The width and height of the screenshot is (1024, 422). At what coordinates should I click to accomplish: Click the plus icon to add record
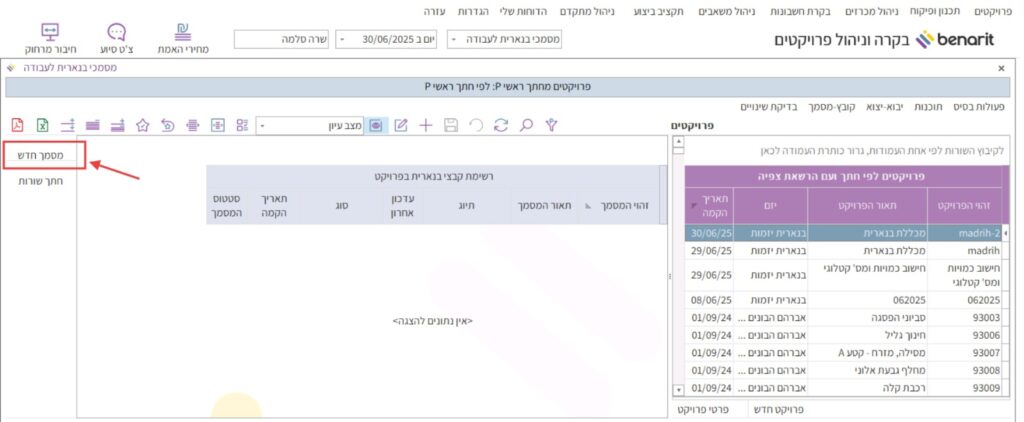[426, 126]
